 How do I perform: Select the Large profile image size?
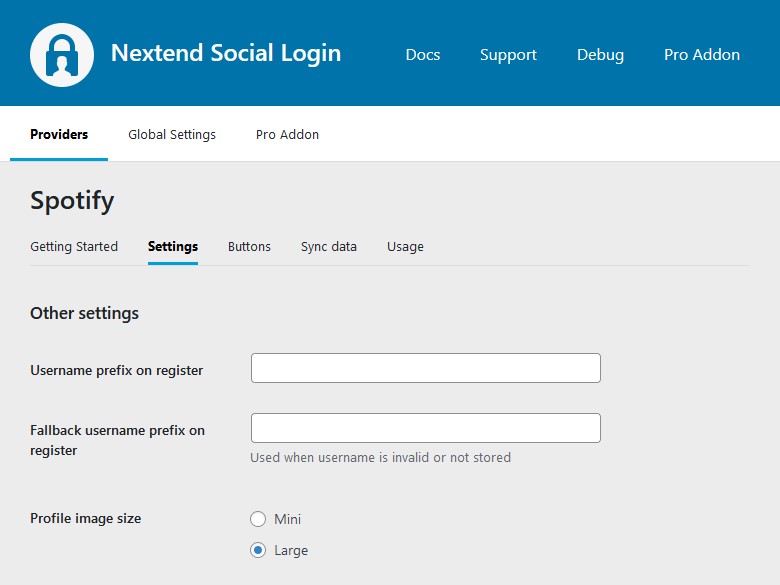[258, 550]
